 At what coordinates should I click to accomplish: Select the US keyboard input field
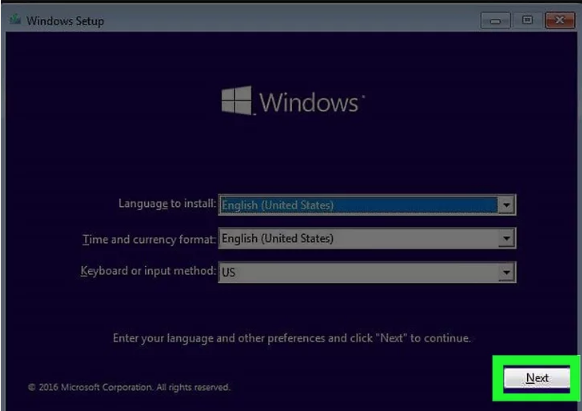click(x=367, y=273)
